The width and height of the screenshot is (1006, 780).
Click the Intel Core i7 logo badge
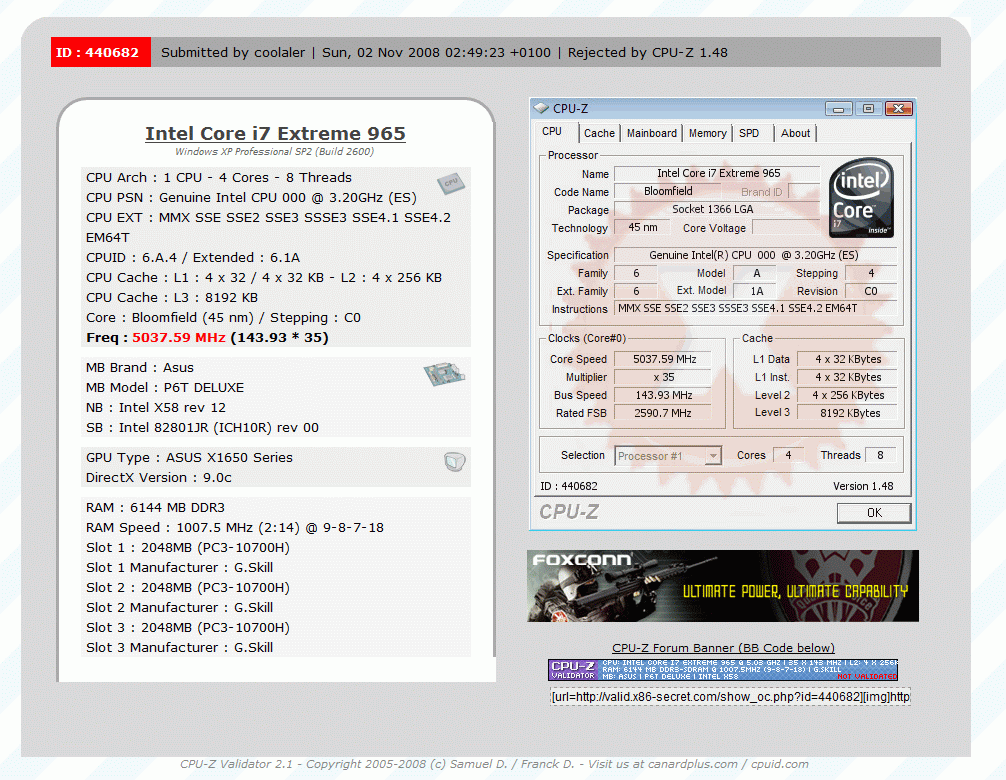[x=861, y=198]
